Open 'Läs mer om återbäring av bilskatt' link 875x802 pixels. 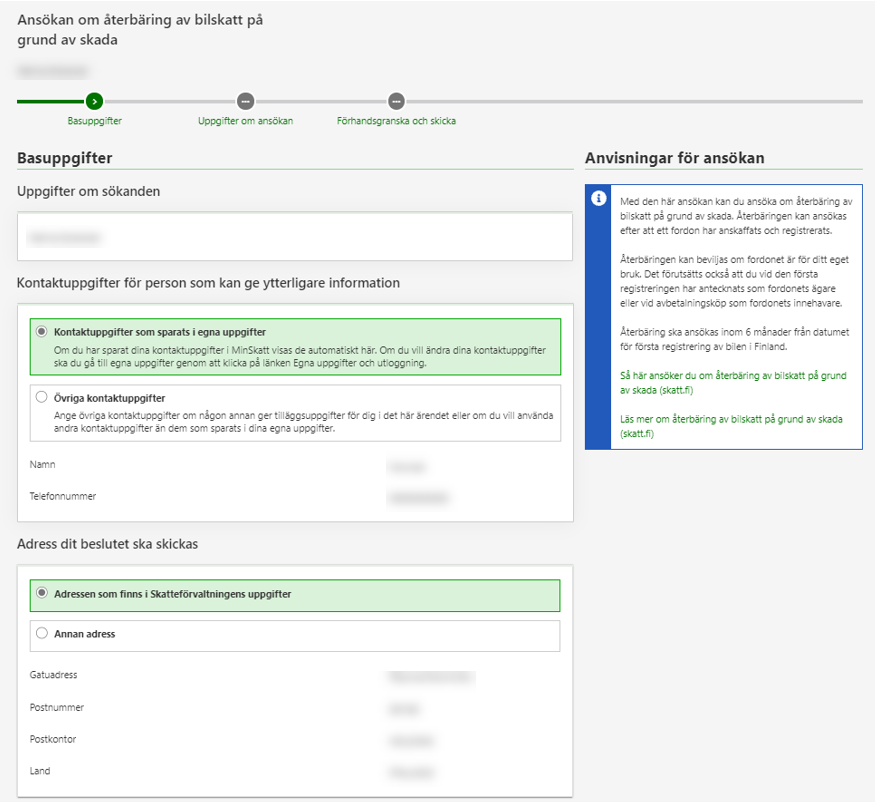pyautogui.click(x=732, y=426)
